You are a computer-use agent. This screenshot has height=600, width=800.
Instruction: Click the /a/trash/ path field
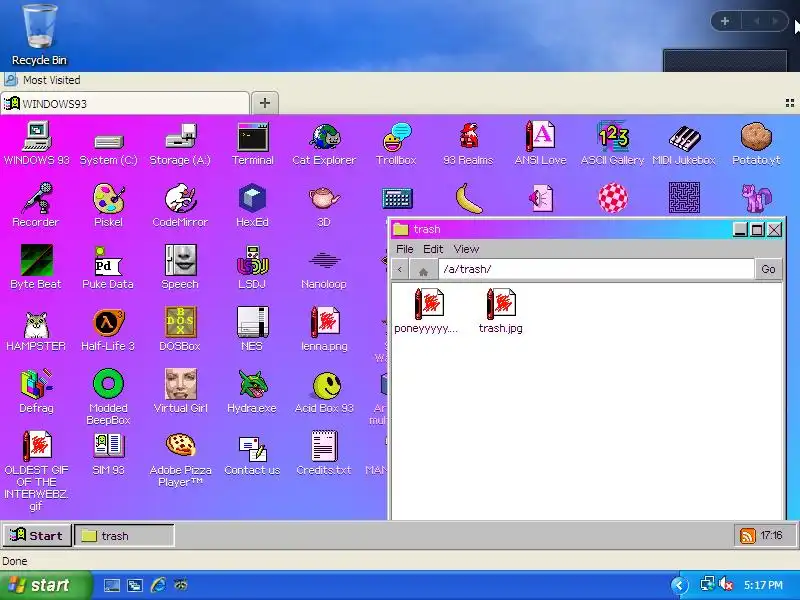coord(596,269)
